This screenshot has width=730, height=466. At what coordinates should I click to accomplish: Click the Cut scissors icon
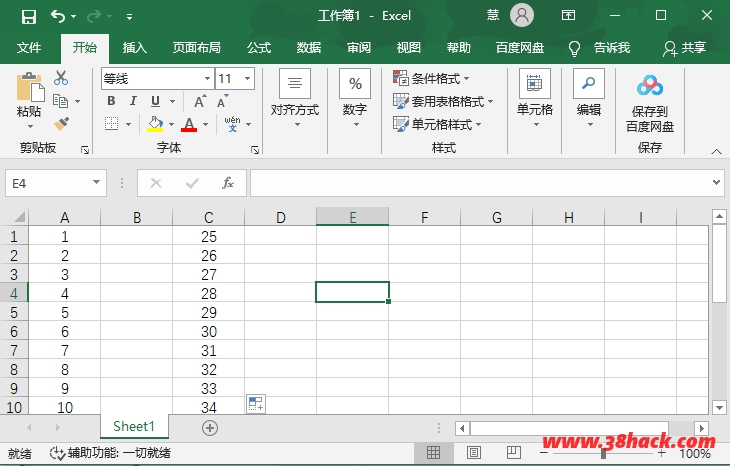61,78
